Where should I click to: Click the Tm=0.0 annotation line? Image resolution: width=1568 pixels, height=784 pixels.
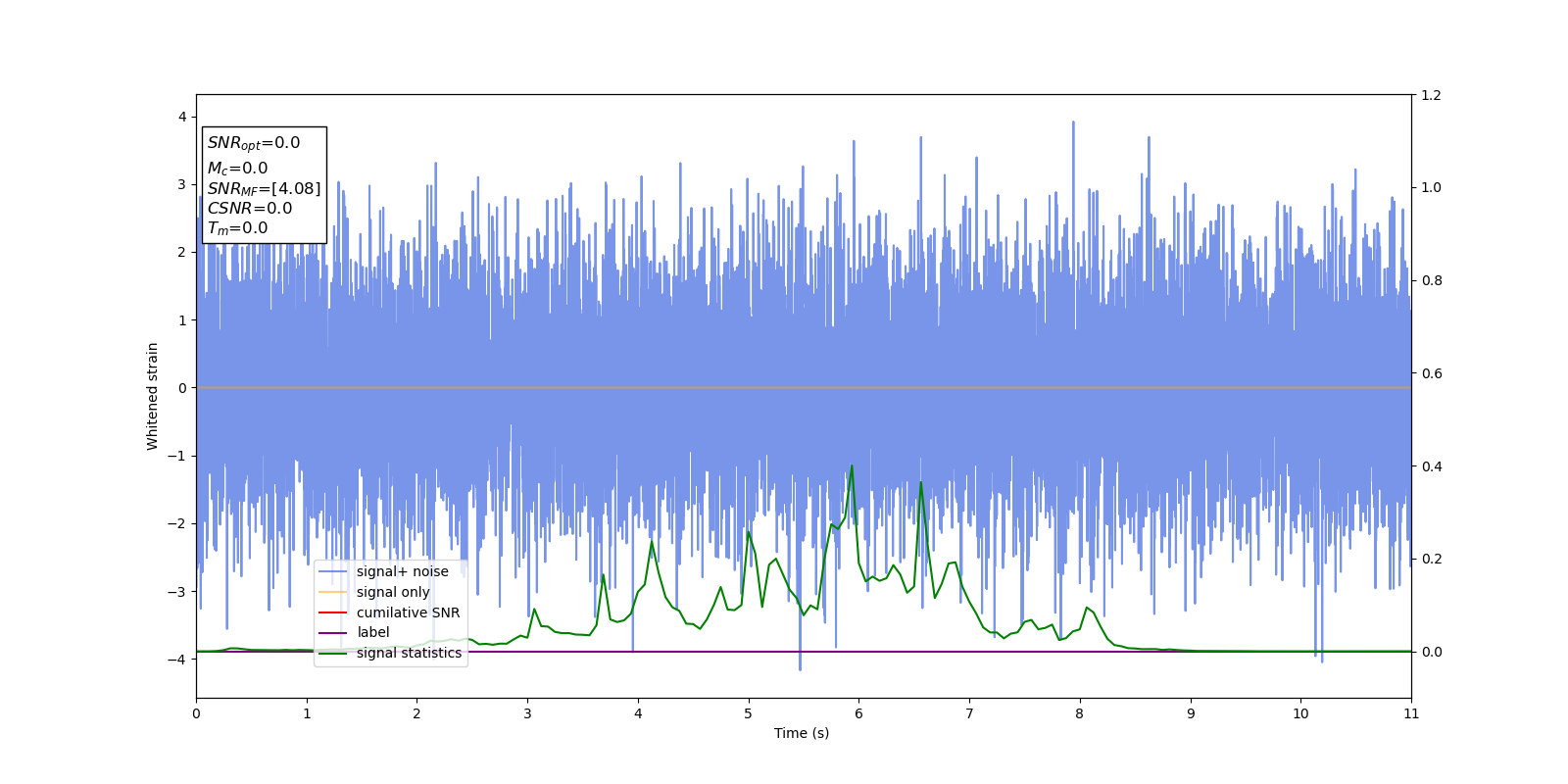tap(237, 228)
